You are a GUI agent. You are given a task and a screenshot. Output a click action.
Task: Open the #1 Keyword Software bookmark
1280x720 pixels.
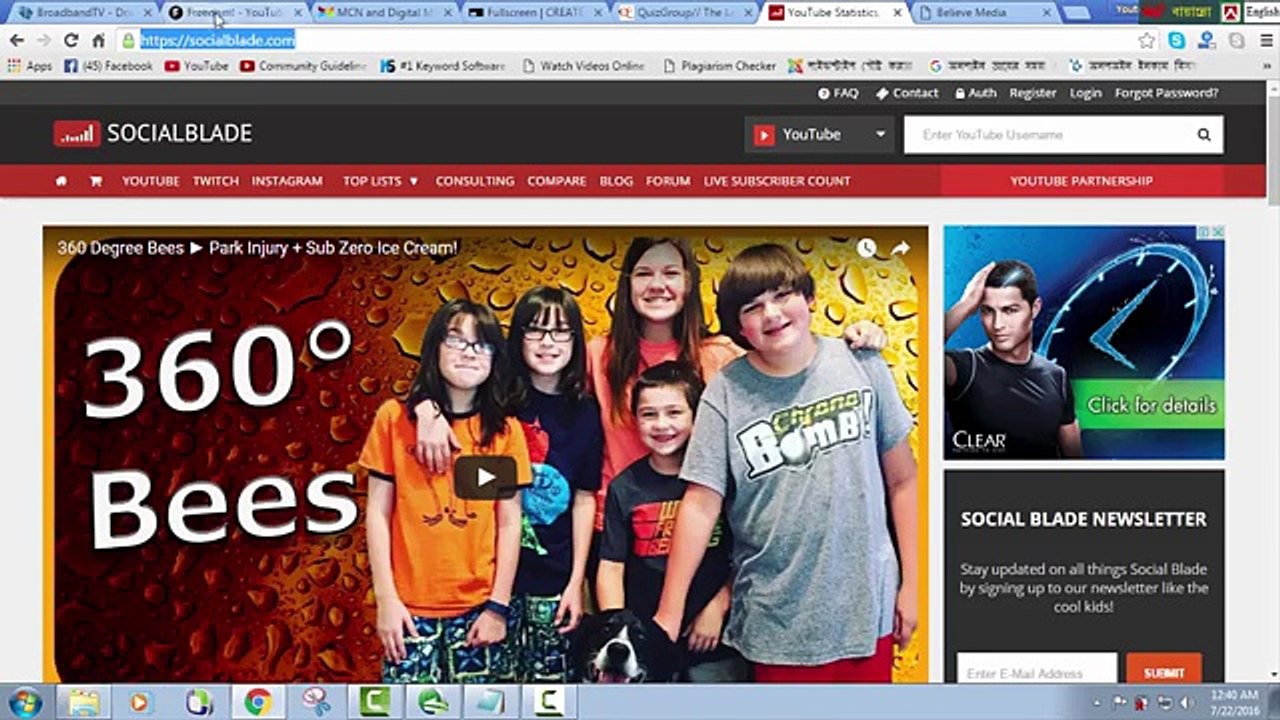443,66
